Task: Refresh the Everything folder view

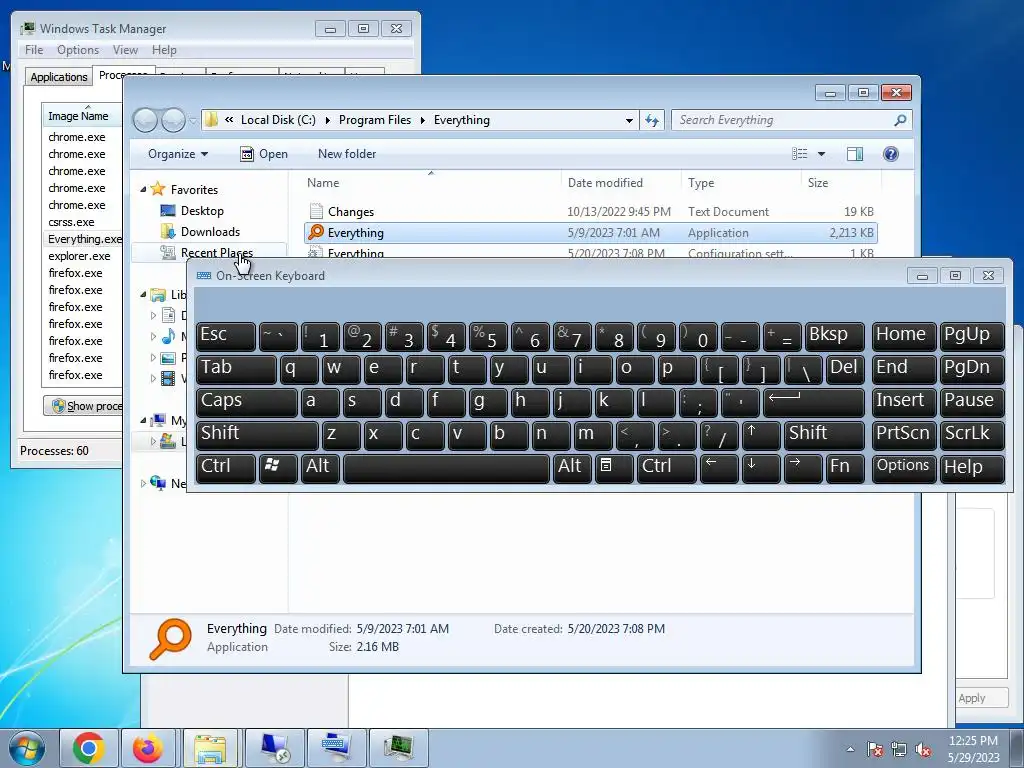Action: coord(652,120)
